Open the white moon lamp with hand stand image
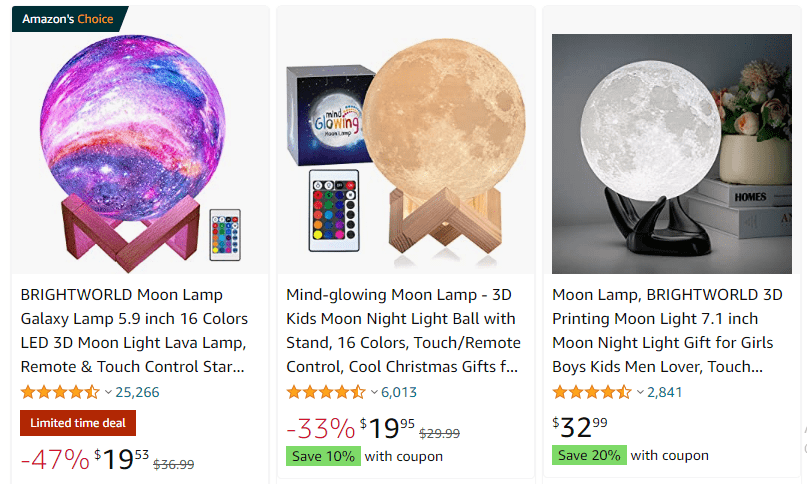The height and width of the screenshot is (484, 807). pos(672,153)
